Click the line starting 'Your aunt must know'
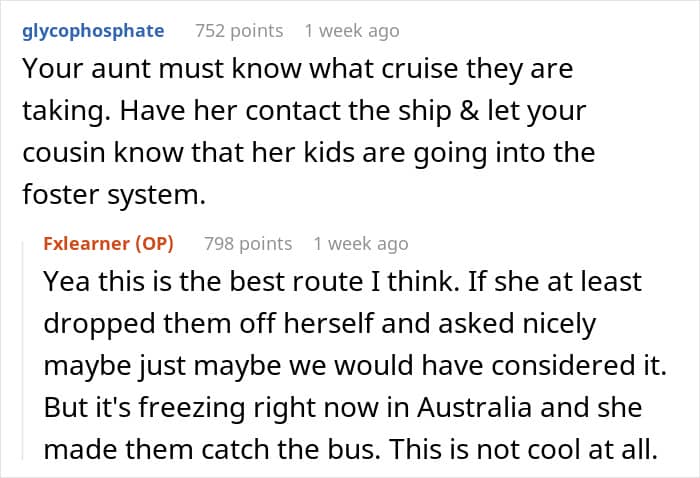The image size is (700, 478). point(298,69)
